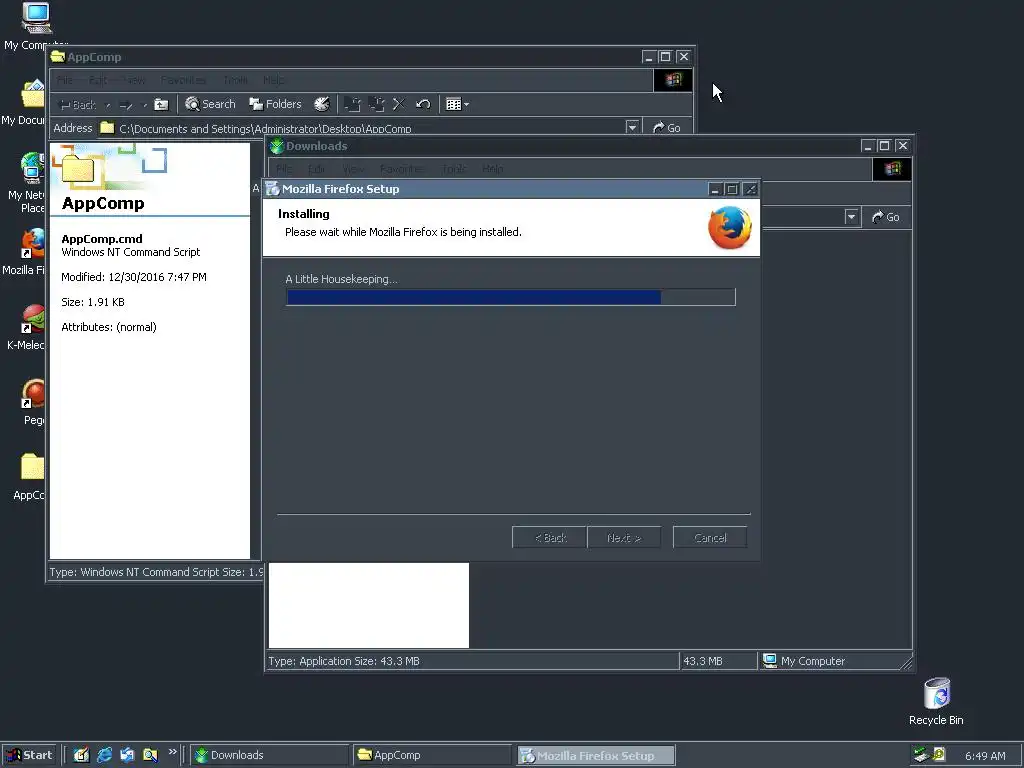Open Favorites menu in Downloads window
Image resolution: width=1024 pixels, height=768 pixels.
click(x=402, y=168)
